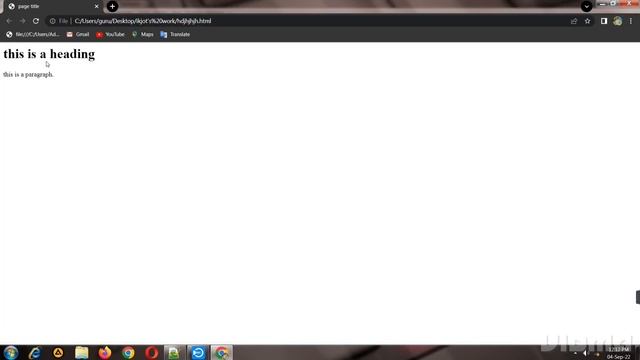This screenshot has width=640, height=360.
Task: Open the green notepad app on taskbar
Action: click(x=175, y=353)
